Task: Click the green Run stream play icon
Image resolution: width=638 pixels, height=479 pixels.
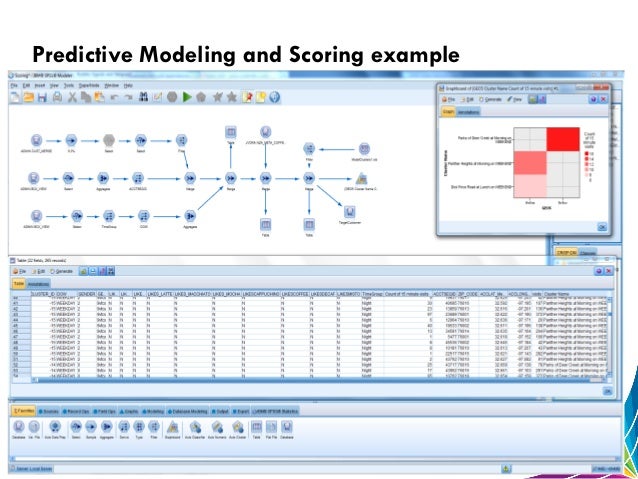Action: coord(187,97)
